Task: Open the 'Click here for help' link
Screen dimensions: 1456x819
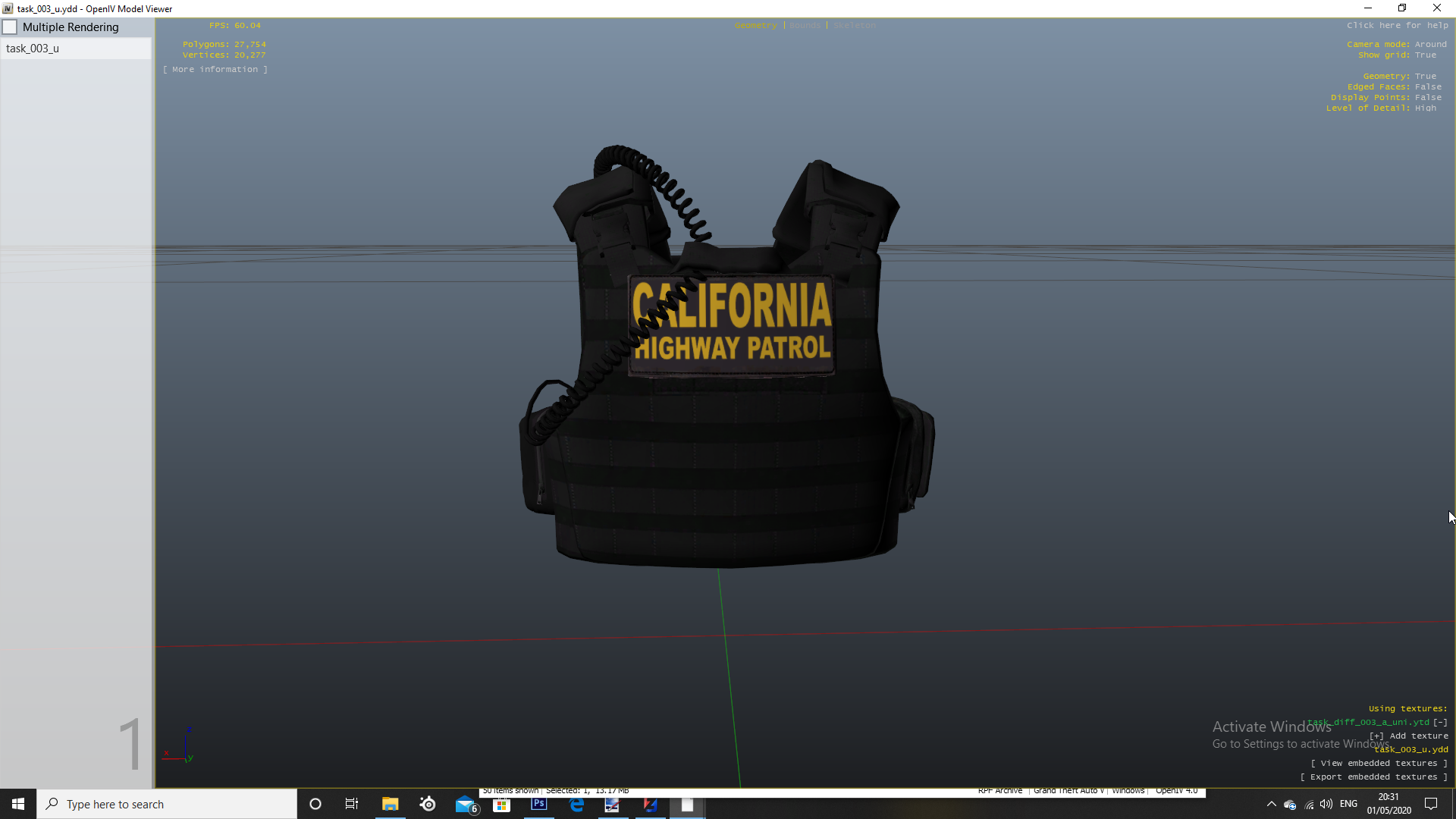Action: [x=1397, y=26]
